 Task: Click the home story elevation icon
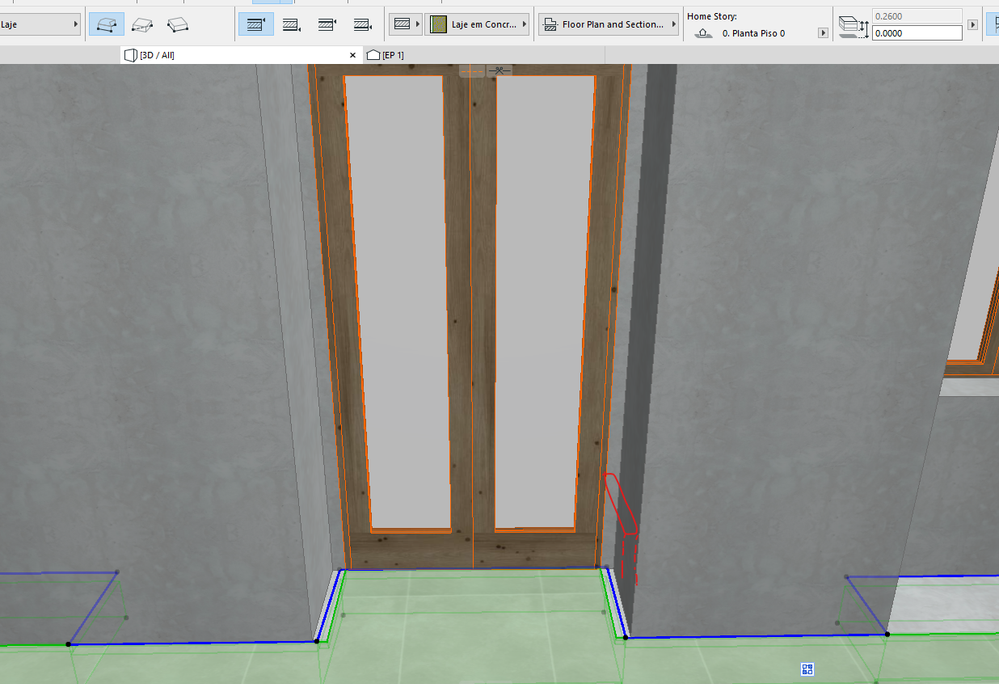click(x=703, y=33)
